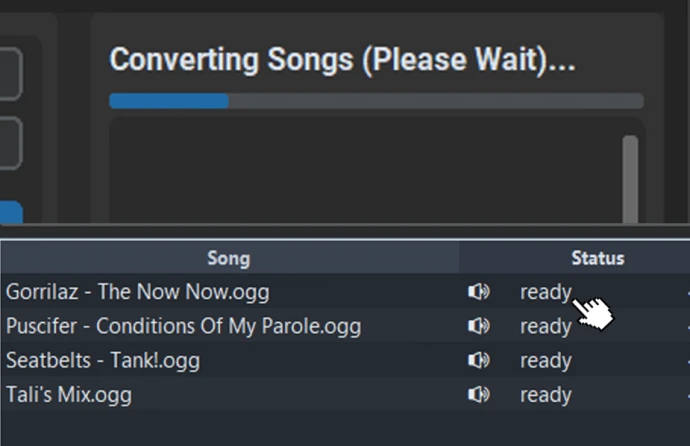
Task: Click the speaker icon beside Puscifer track
Action: click(x=479, y=326)
